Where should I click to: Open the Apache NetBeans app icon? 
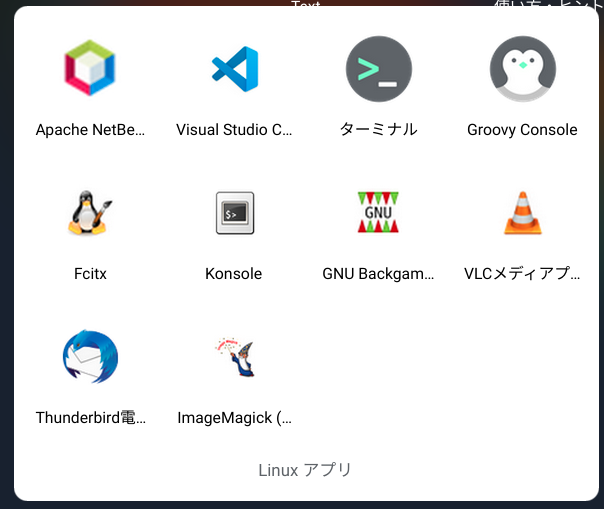[x=90, y=68]
